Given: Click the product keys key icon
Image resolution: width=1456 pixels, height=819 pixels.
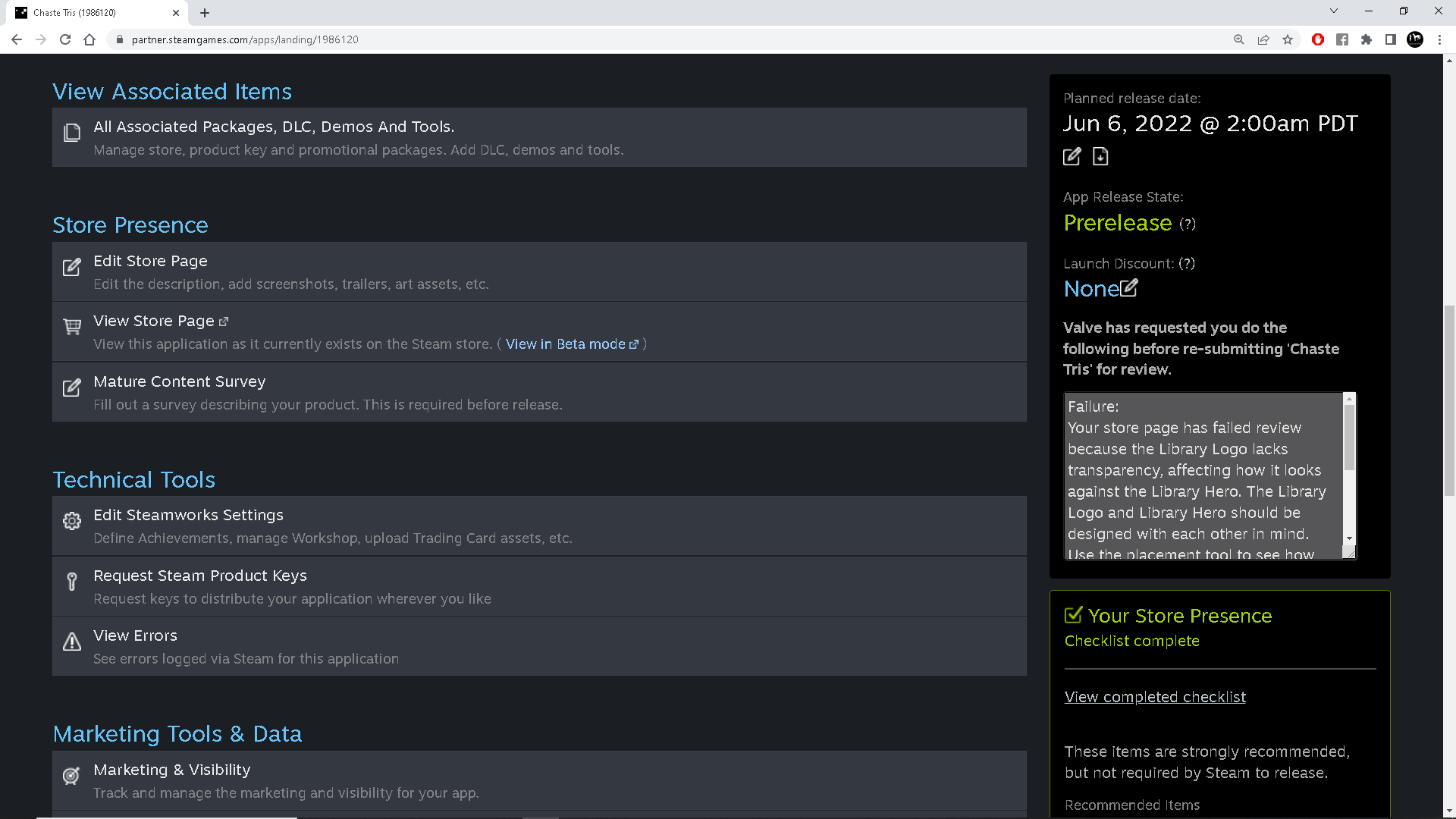Looking at the screenshot, I should coord(72,582).
